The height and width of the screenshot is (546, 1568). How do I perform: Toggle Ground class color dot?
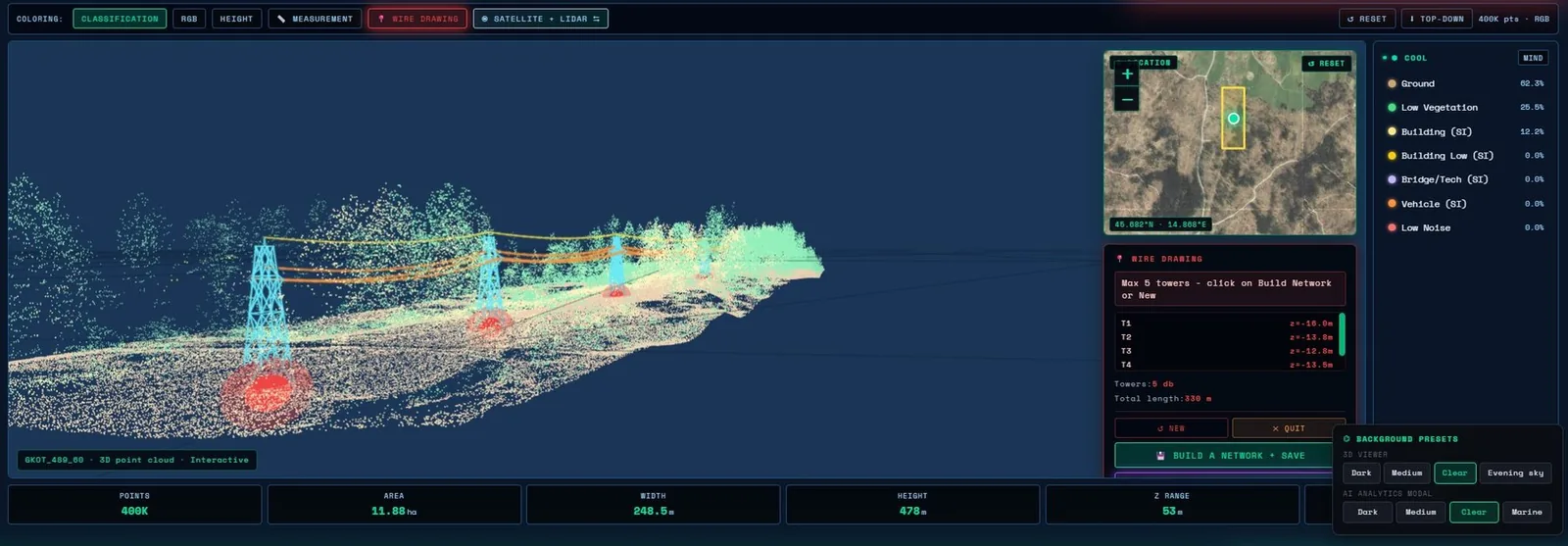tap(1392, 83)
